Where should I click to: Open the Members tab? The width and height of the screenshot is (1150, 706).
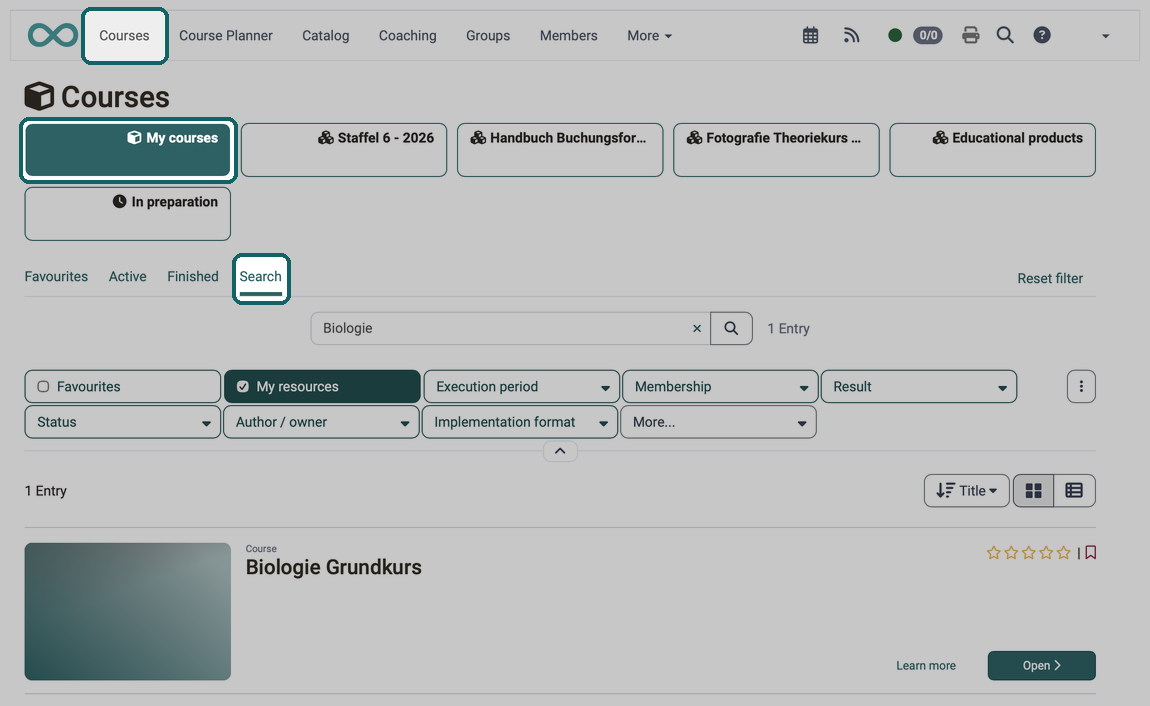[568, 35]
